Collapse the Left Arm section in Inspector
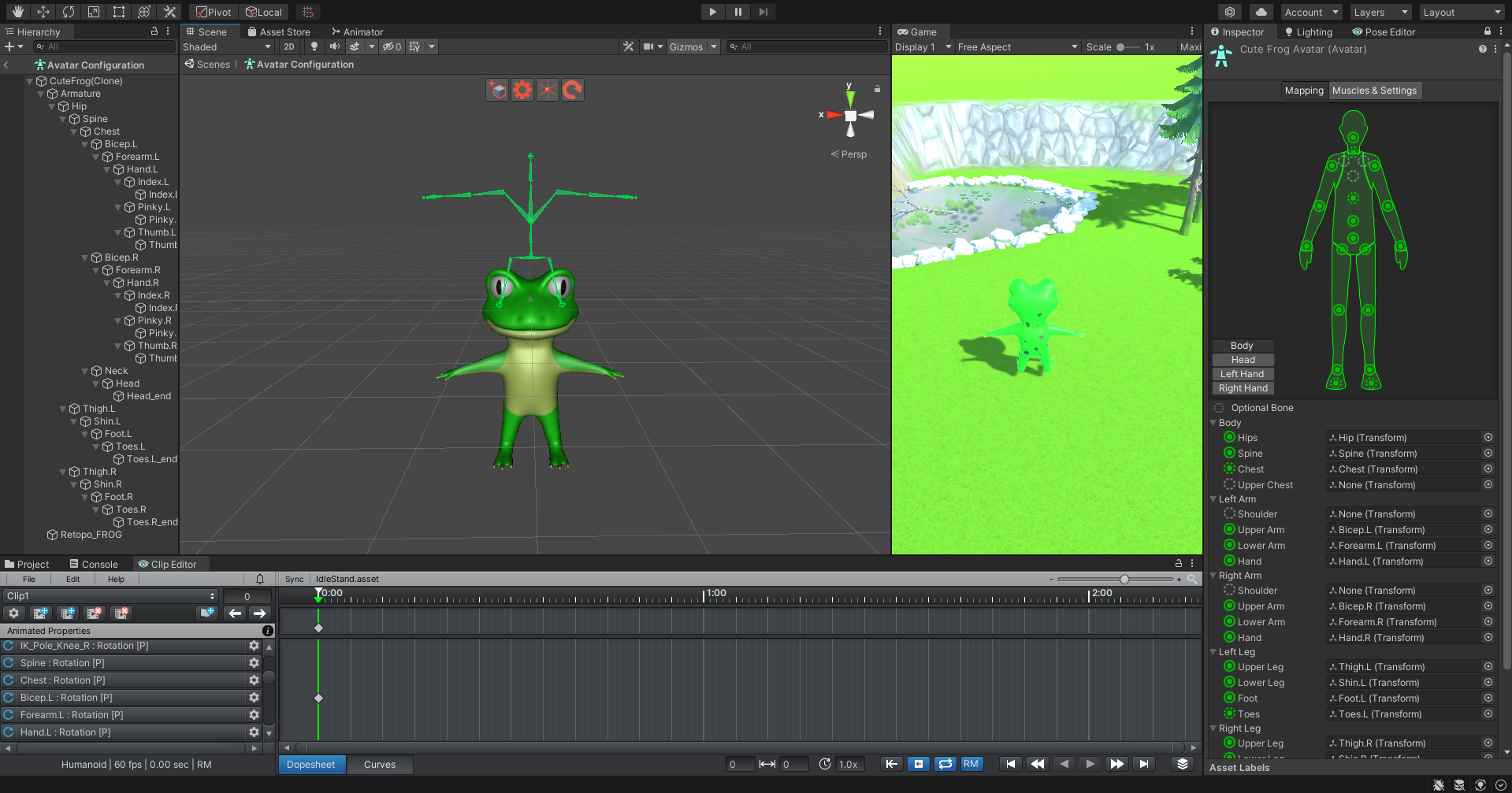This screenshot has width=1512, height=793. point(1213,499)
